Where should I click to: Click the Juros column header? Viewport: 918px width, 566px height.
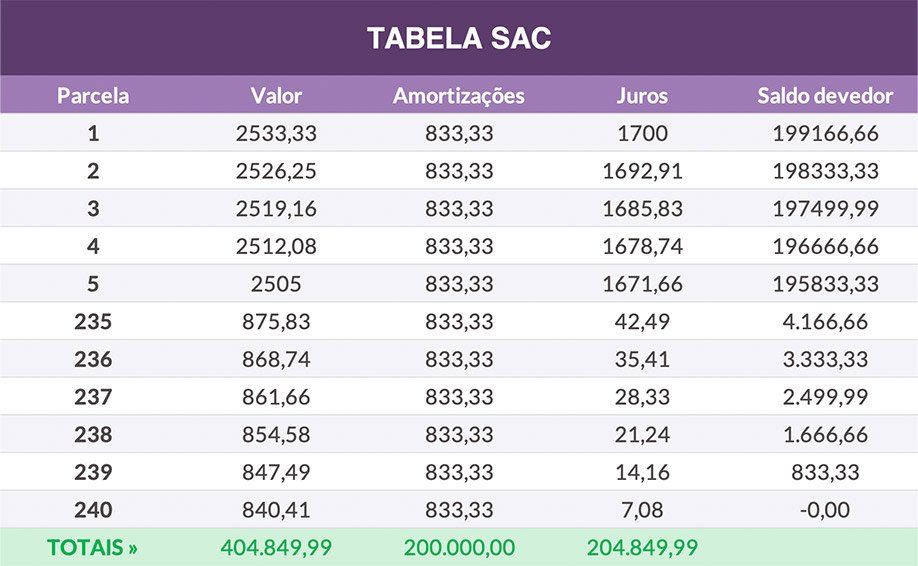pyautogui.click(x=642, y=96)
